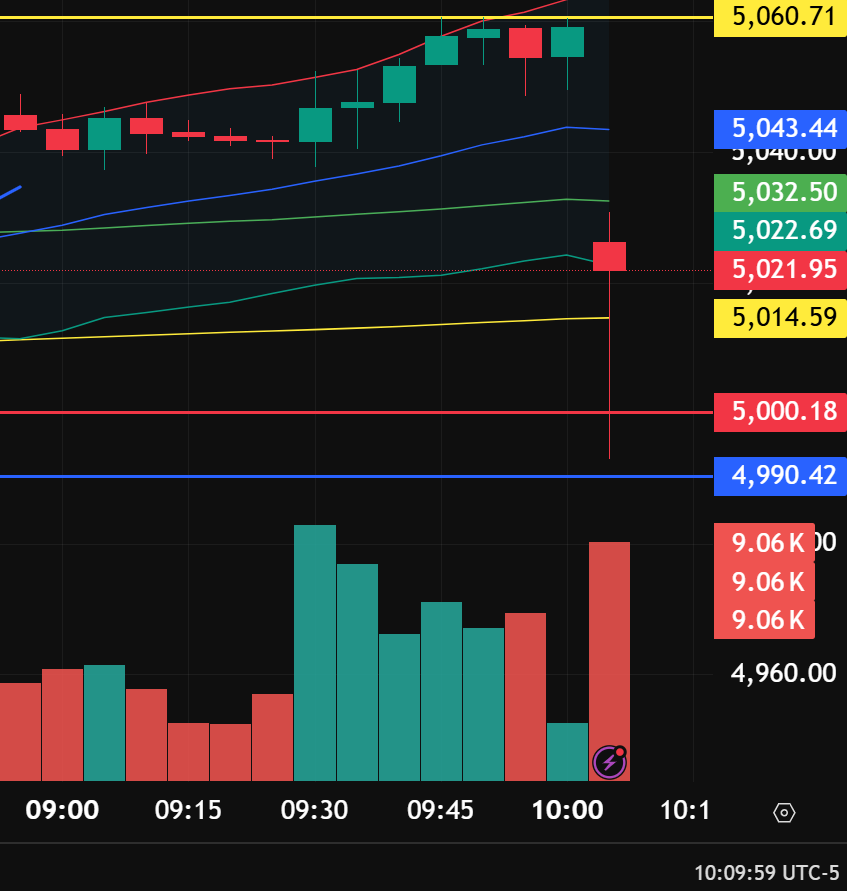Click the 5,022.69 teal price label
This screenshot has width=847, height=891.
point(783,231)
